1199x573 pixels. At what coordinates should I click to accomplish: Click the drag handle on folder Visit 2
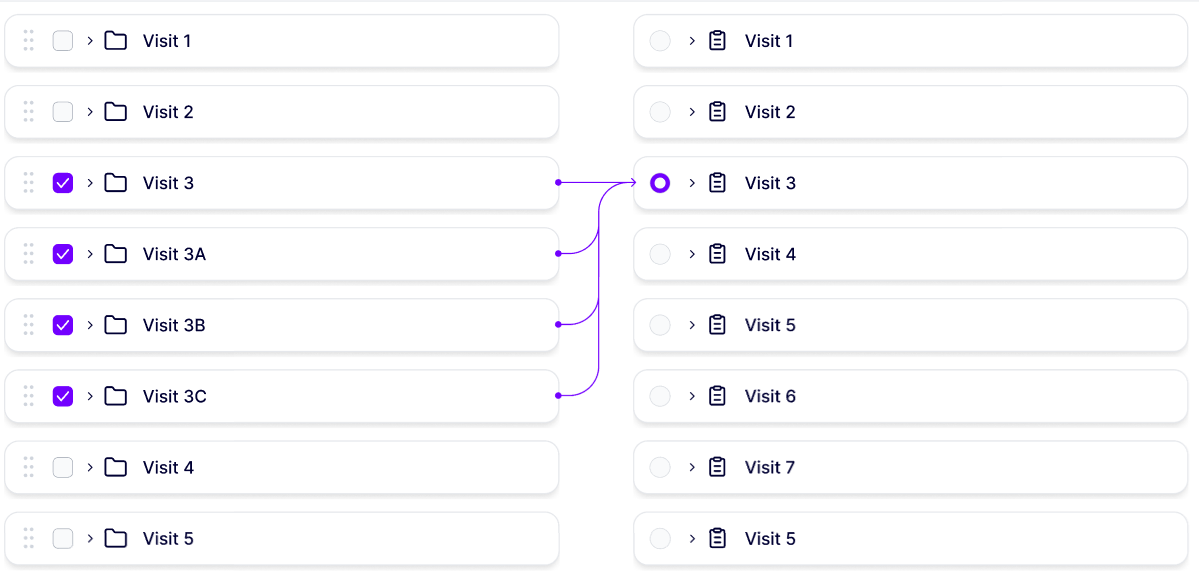point(29,112)
